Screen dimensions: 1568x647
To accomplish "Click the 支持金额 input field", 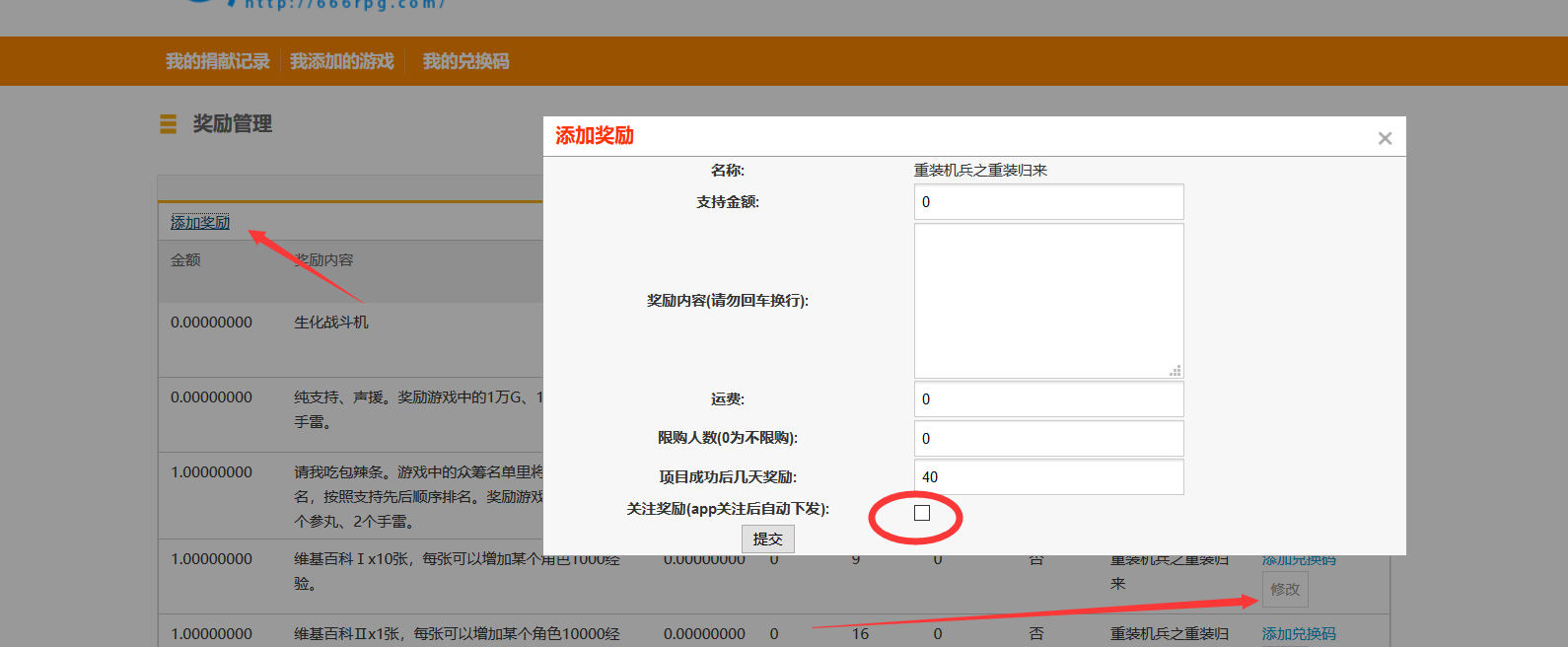I will pyautogui.click(x=1048, y=201).
